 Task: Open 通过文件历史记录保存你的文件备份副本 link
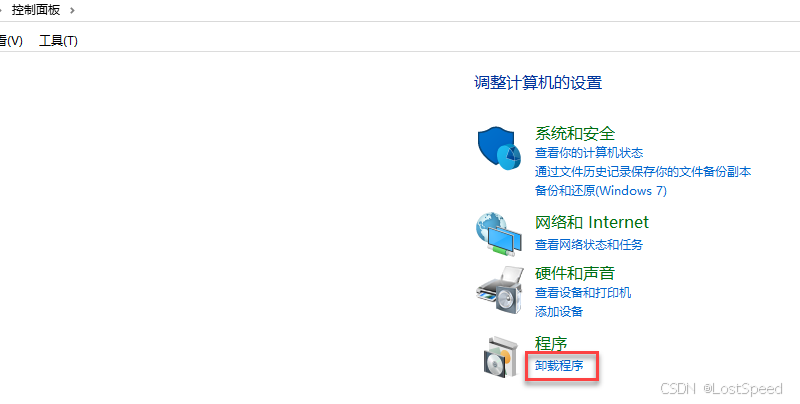point(643,171)
